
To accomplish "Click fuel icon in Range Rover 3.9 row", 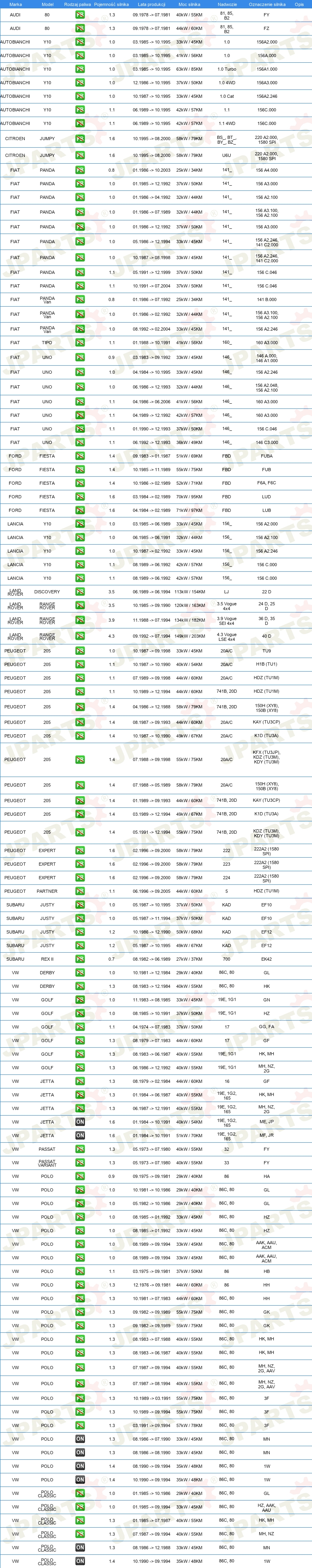I will (x=80, y=620).
